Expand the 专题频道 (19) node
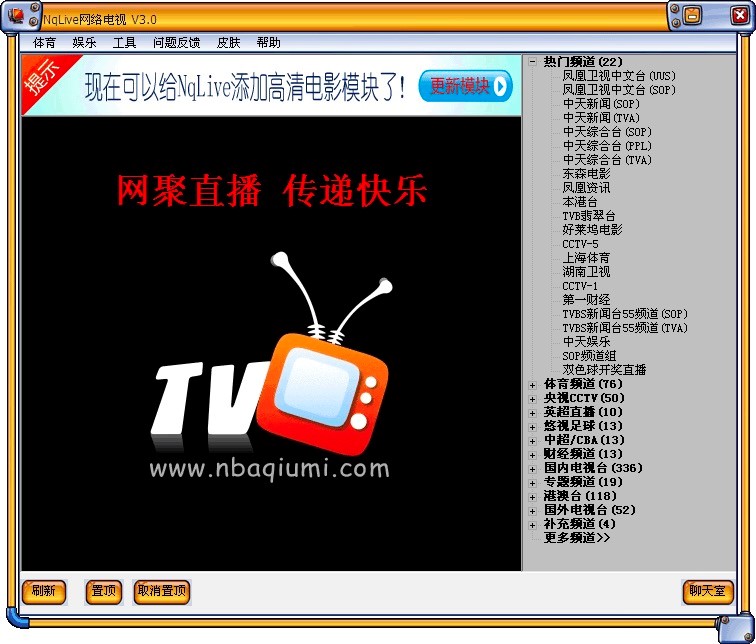 (532, 483)
